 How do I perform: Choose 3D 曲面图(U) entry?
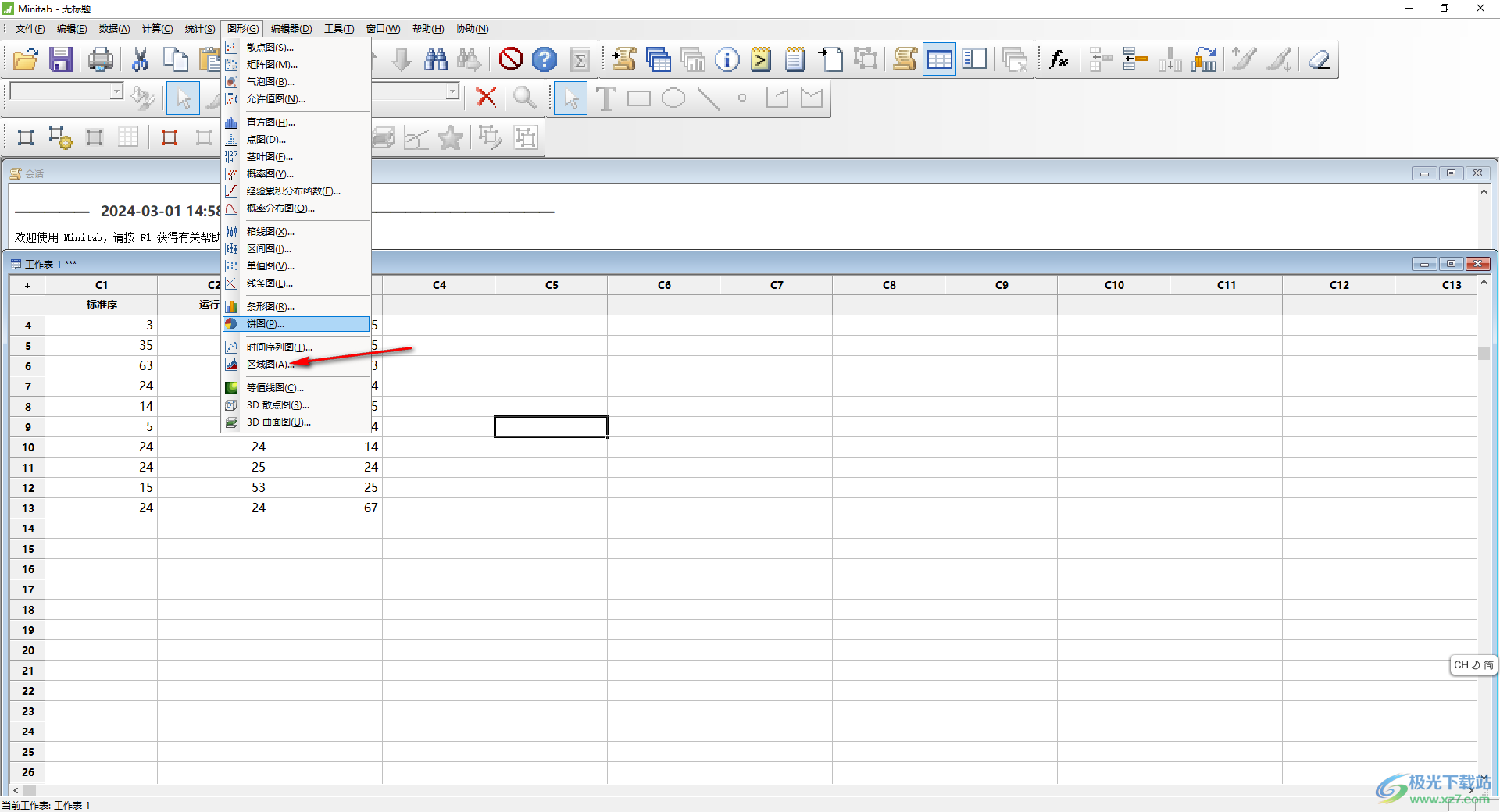pos(296,422)
